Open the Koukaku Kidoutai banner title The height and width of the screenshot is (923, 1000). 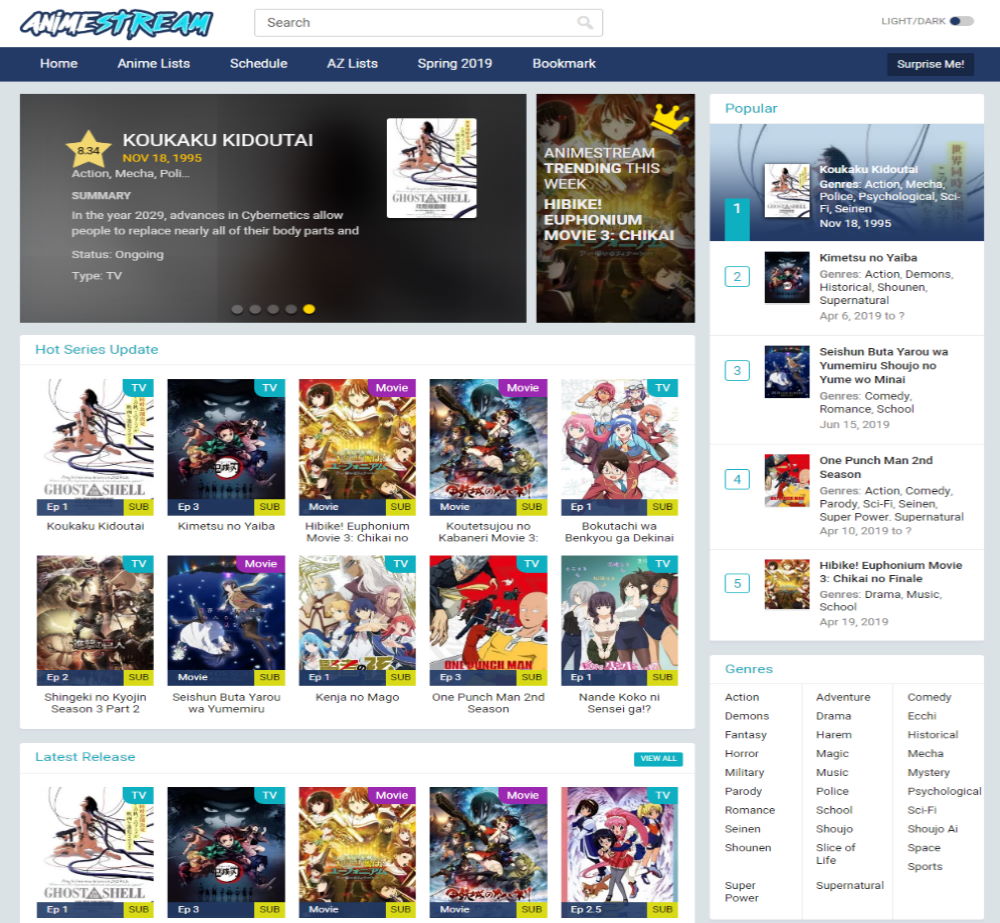(217, 140)
